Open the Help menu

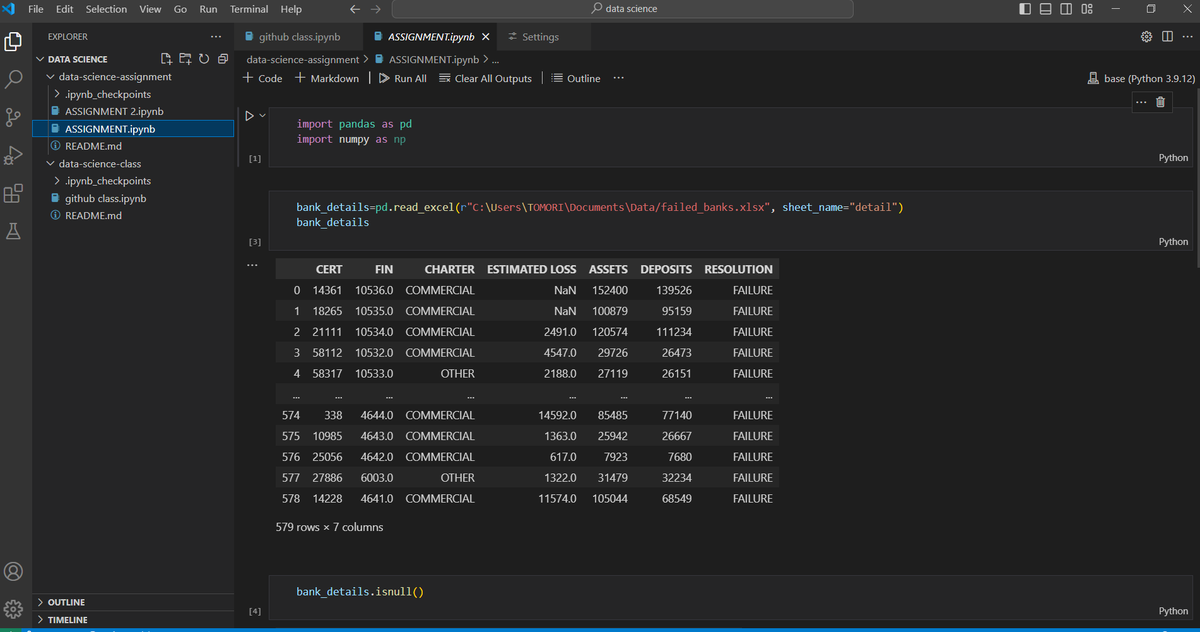[x=291, y=9]
